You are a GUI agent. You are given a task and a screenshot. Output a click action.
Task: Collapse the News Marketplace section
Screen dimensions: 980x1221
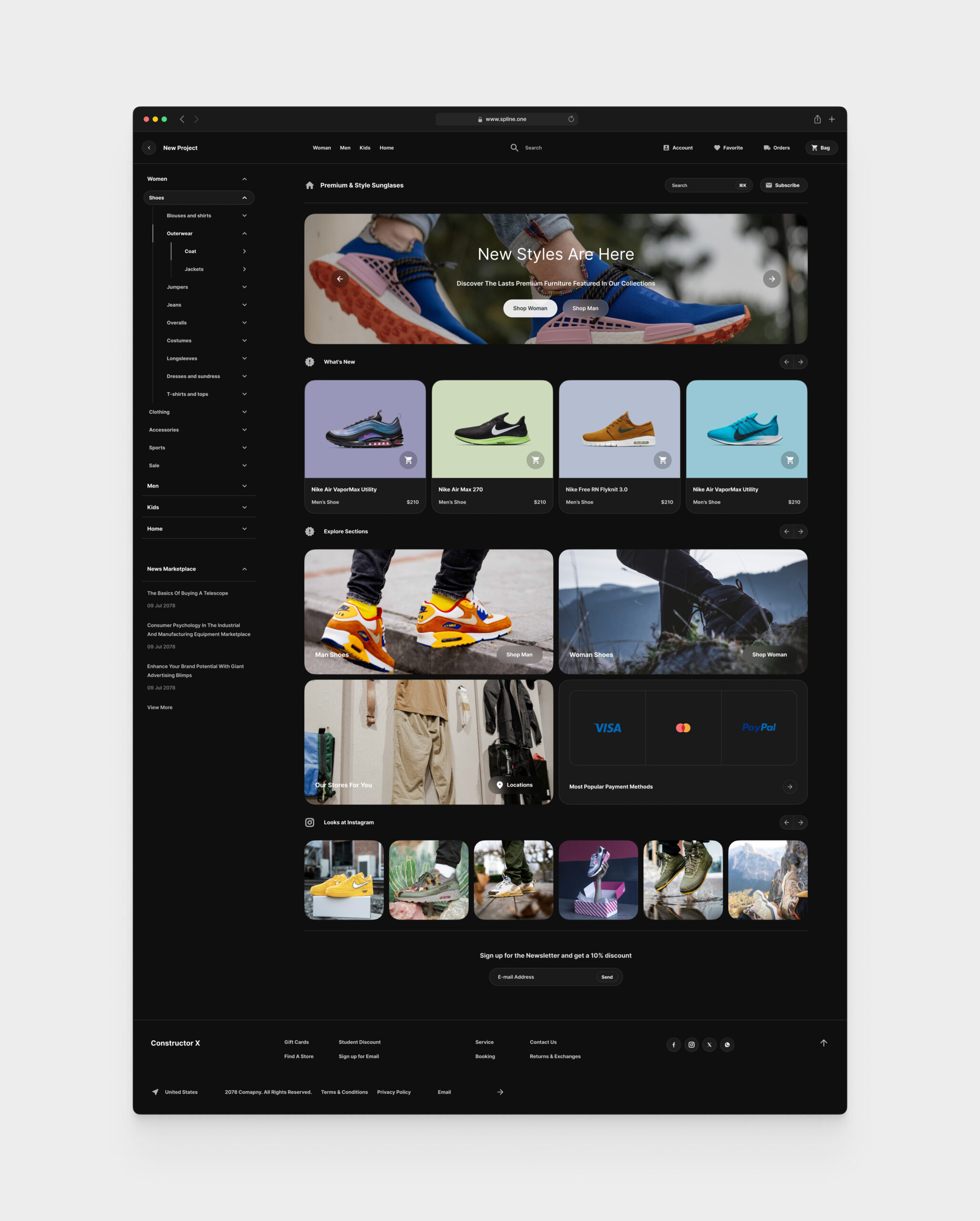click(x=245, y=569)
